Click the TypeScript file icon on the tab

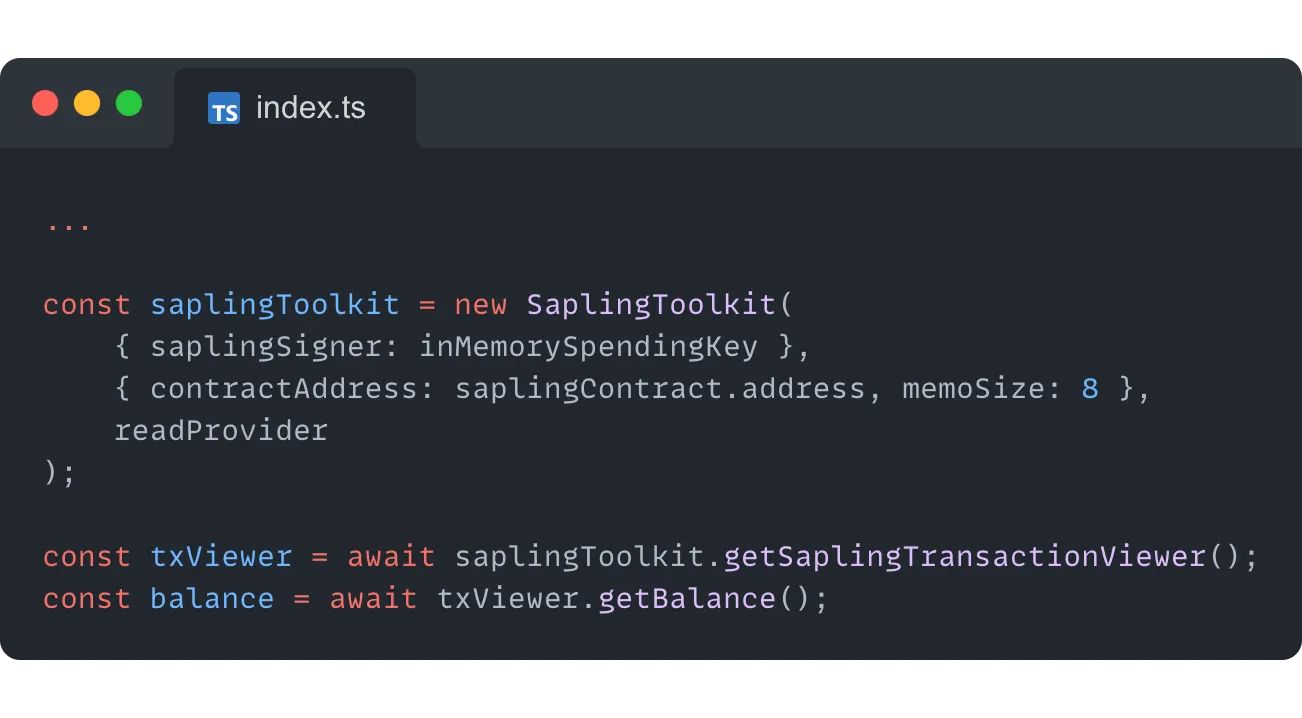point(224,109)
